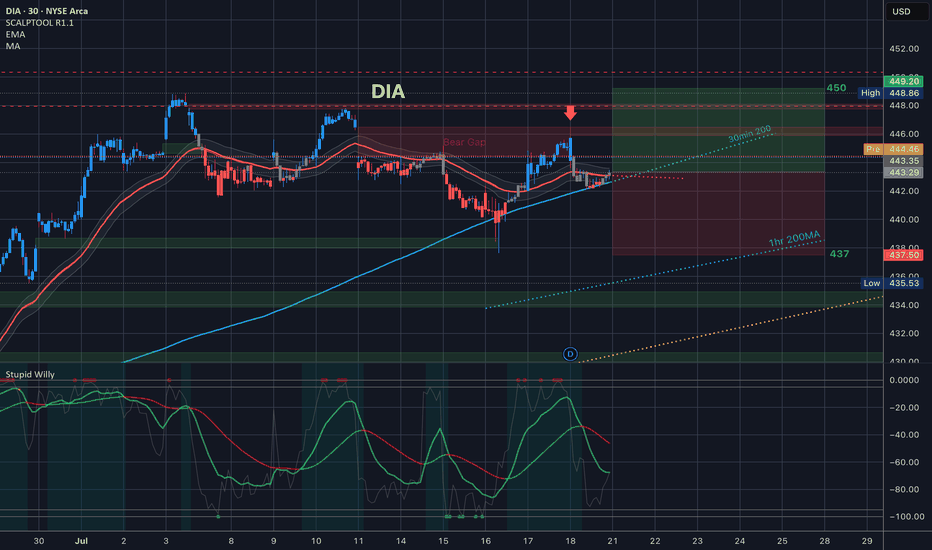Click −20.00 on the Stupid Willy scale
Viewport: 932px width, 550px height.
pyautogui.click(x=904, y=408)
